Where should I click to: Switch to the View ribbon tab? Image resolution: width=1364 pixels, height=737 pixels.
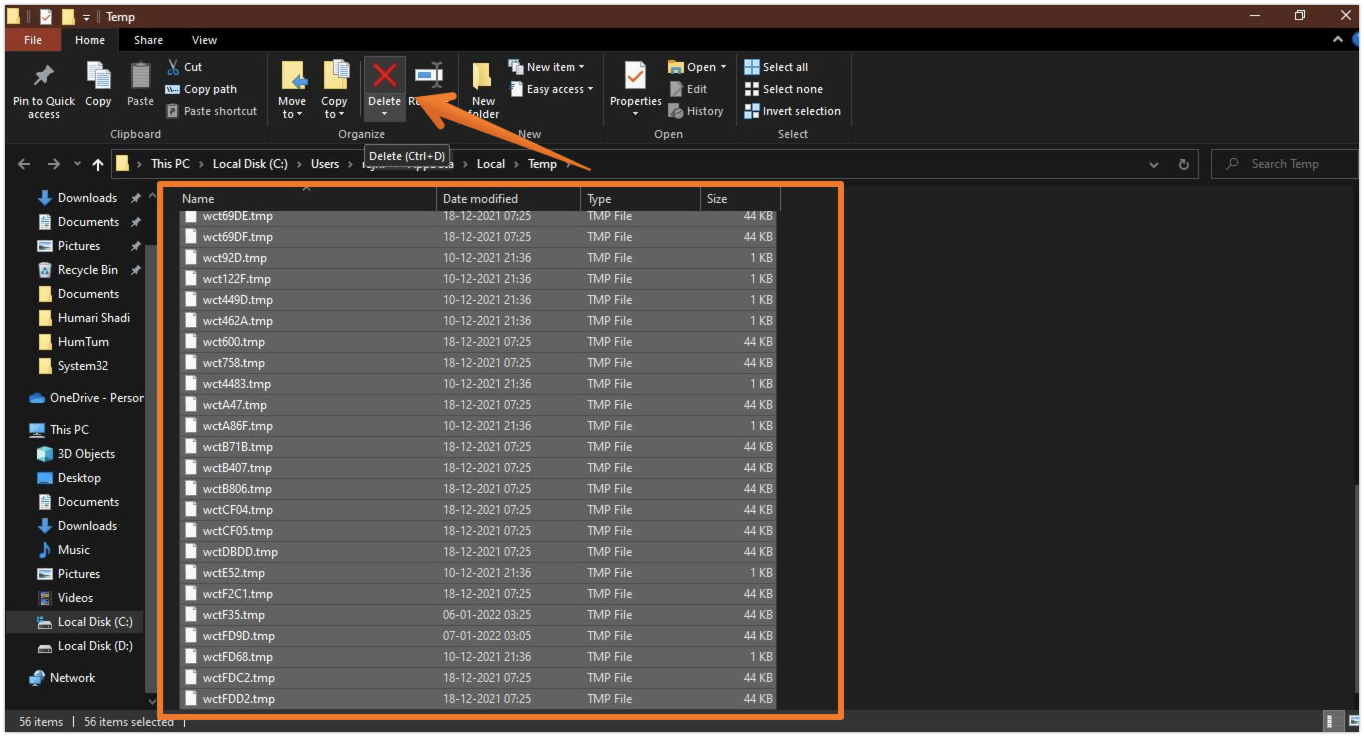coord(204,40)
